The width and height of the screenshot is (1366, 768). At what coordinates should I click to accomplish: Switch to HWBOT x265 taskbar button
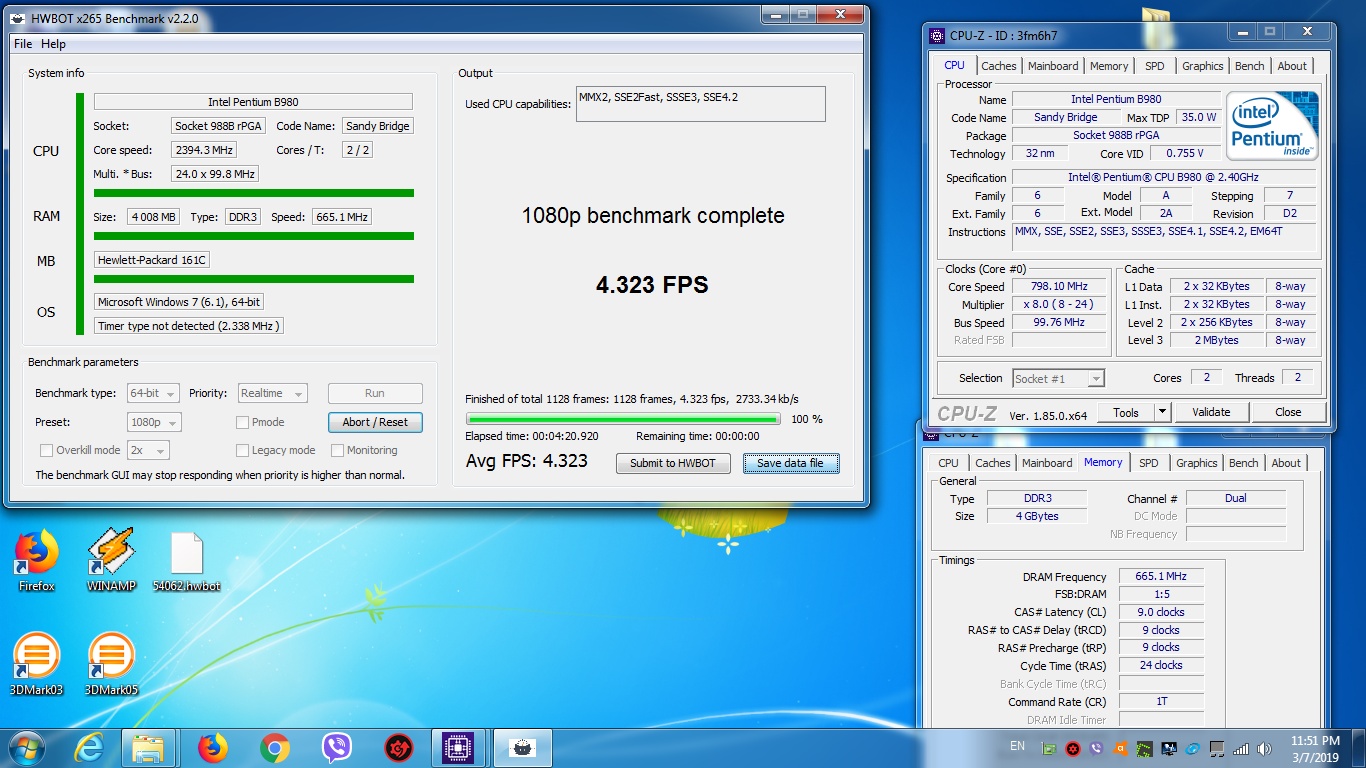522,748
